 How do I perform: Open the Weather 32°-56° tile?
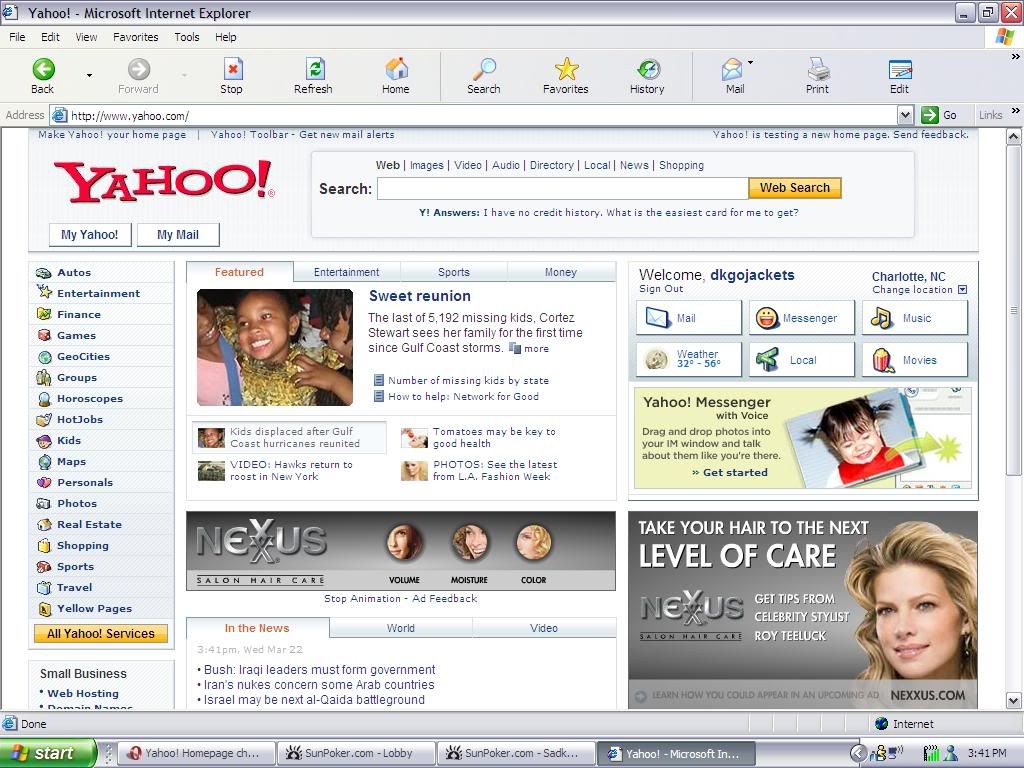point(689,360)
